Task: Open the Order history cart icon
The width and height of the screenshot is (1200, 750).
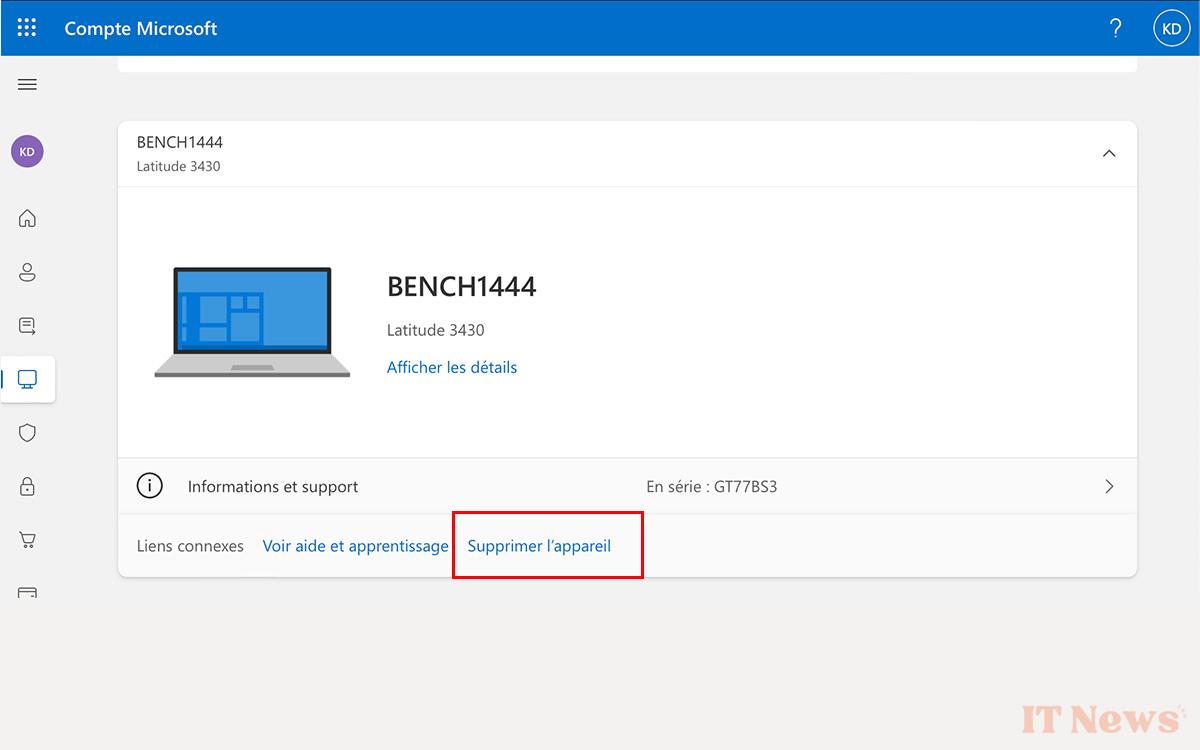Action: click(x=27, y=540)
